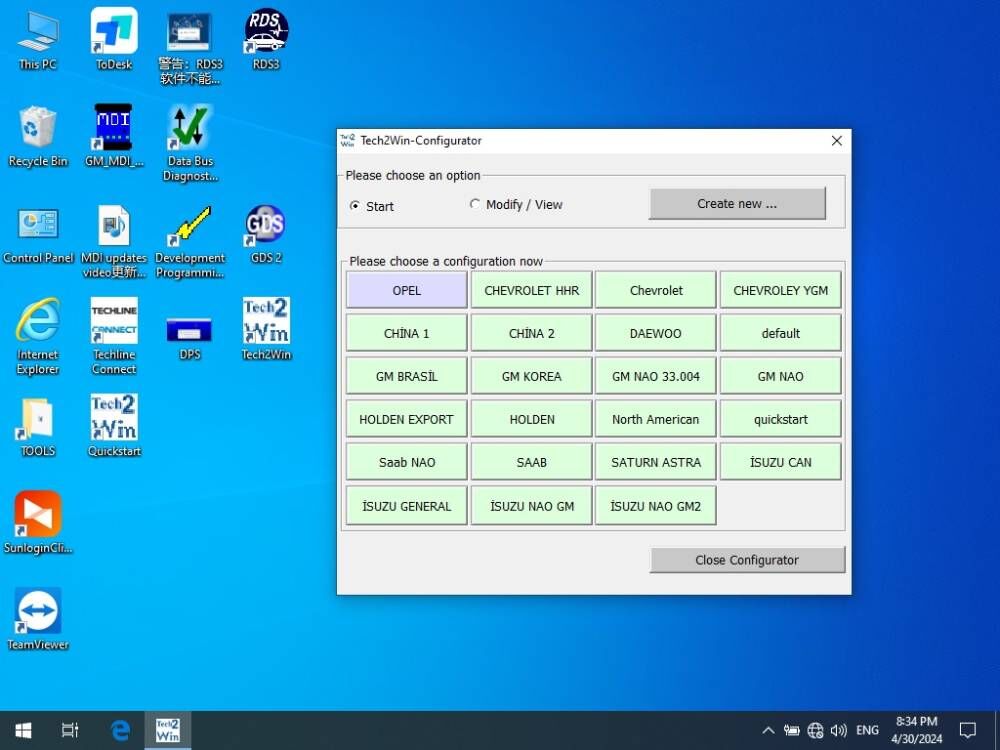This screenshot has height=750, width=1000.
Task: Choose the CHEVROLEY YGM configuration
Action: pos(781,290)
